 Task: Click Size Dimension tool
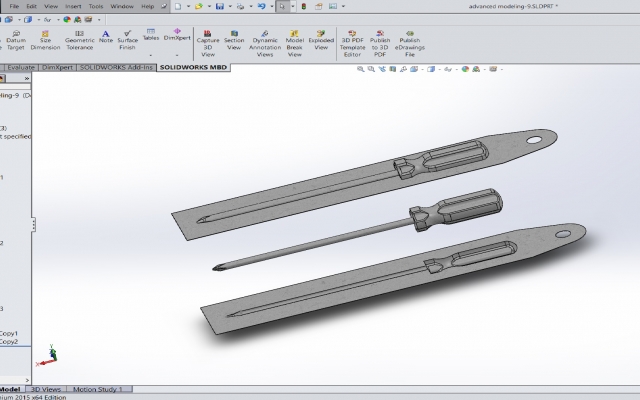(45, 40)
